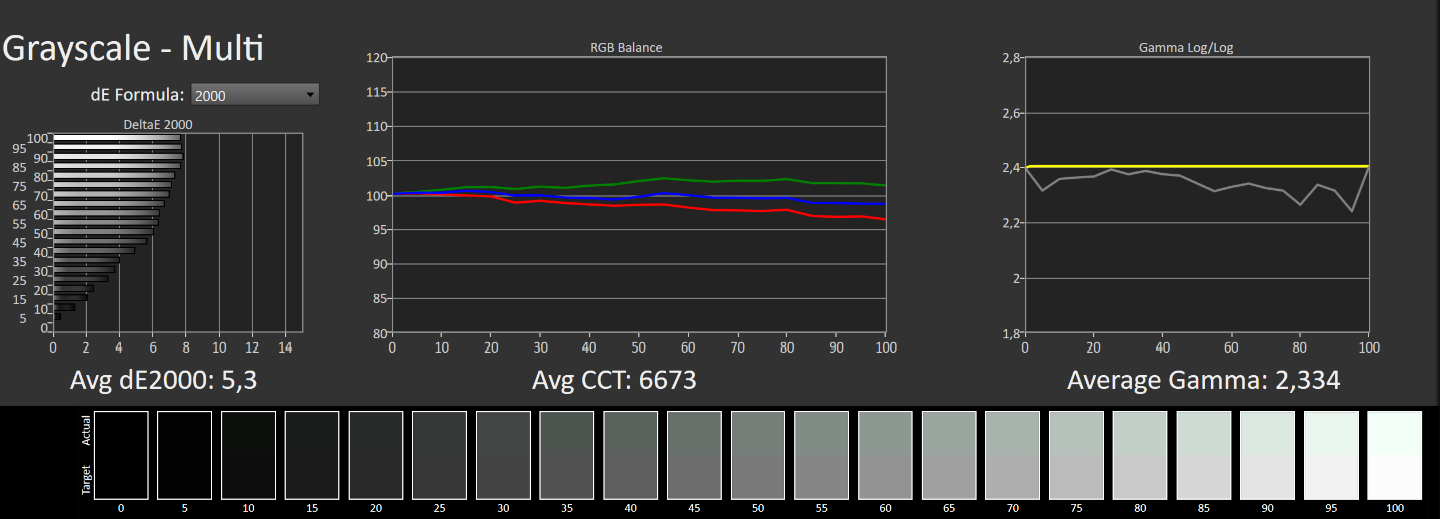The image size is (1440, 519).
Task: Click the Grayscale - Multi heading
Action: coord(134,48)
